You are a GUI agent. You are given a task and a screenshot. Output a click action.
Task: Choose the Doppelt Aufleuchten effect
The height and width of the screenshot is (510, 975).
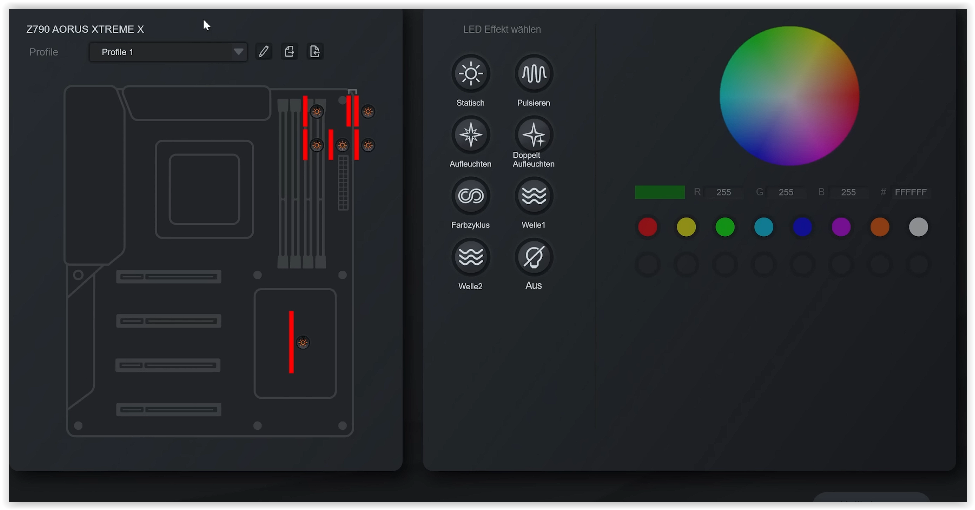coord(534,134)
